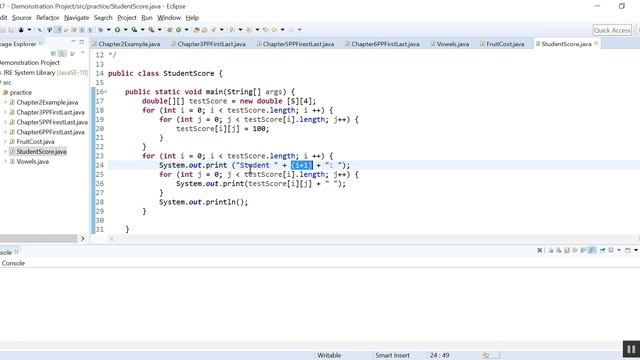Toggle Scroll Lock in Console toolbar

pyautogui.click(x=567, y=250)
